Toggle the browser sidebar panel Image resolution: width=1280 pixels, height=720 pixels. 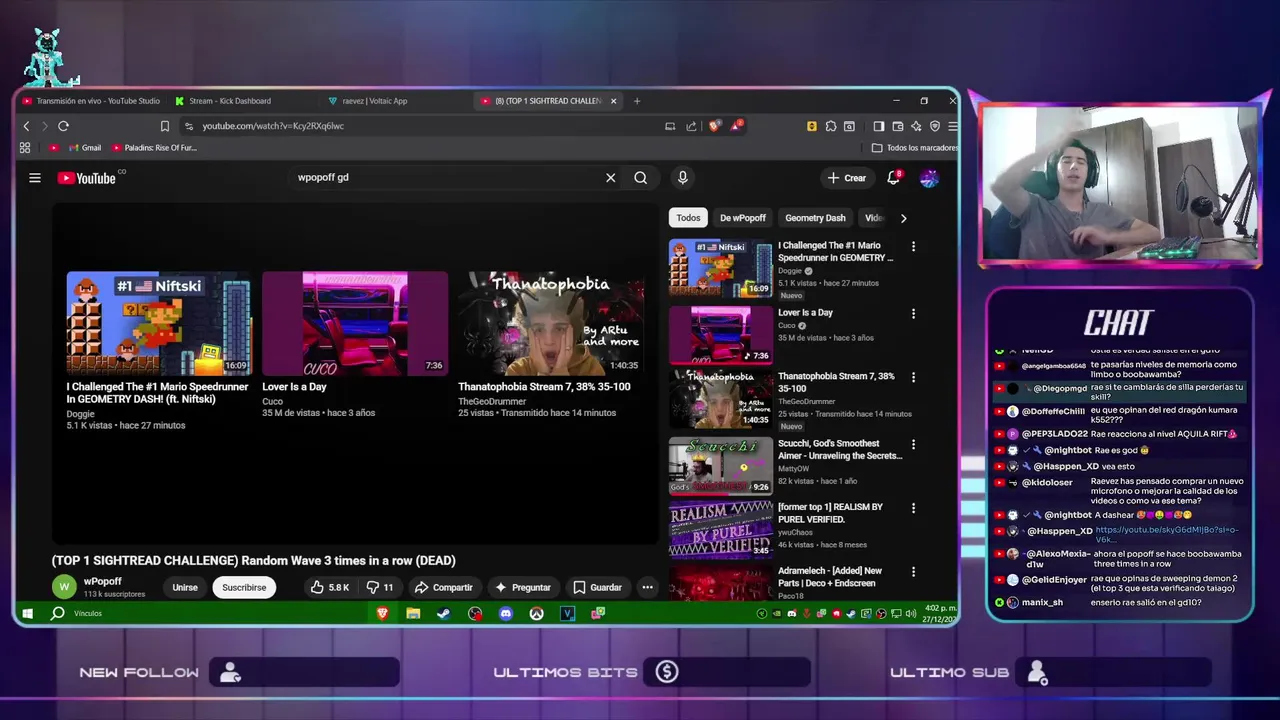[878, 126]
